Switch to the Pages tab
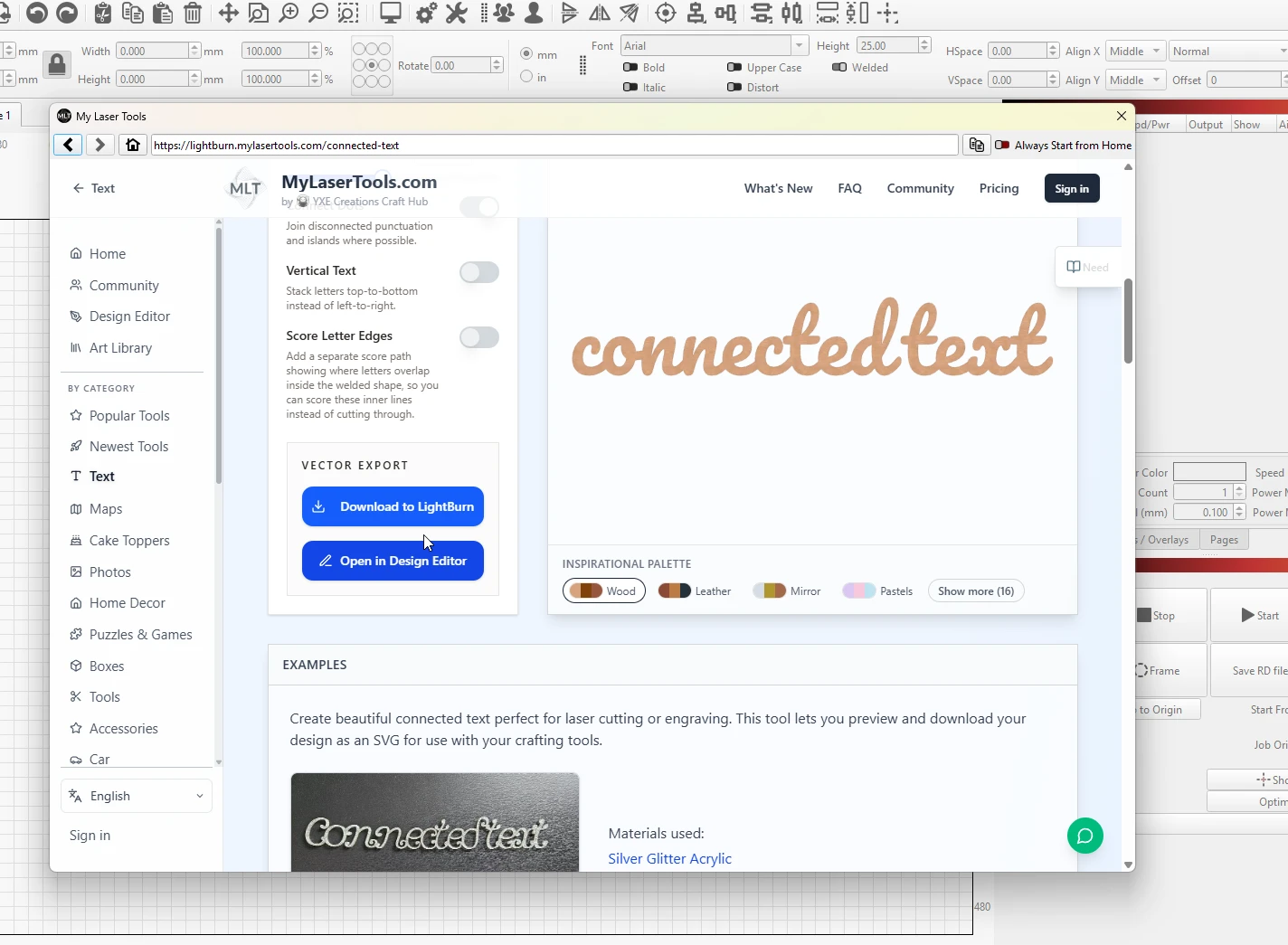 click(1224, 540)
